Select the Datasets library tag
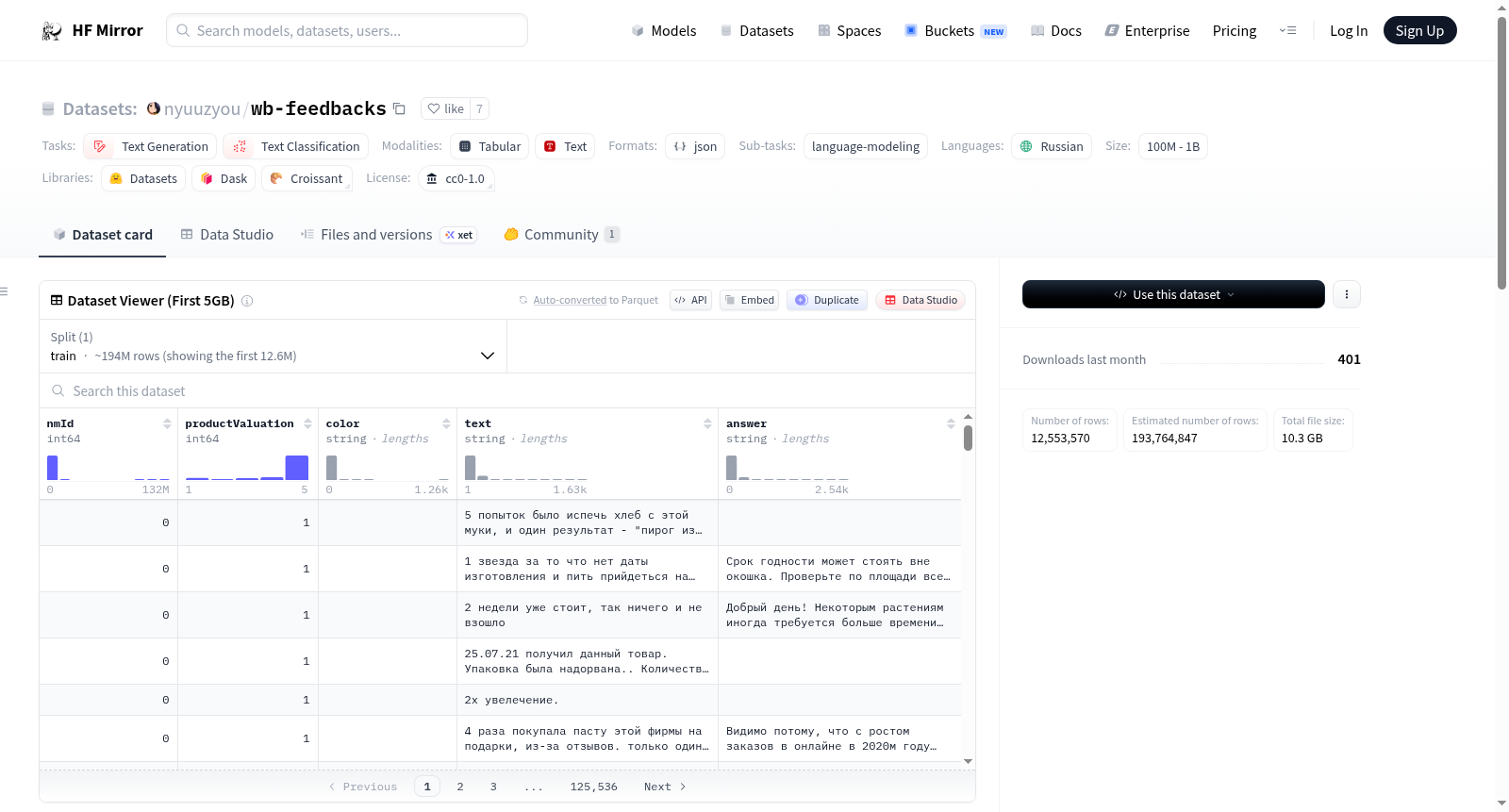This screenshot has height=812, width=1509. 143,178
